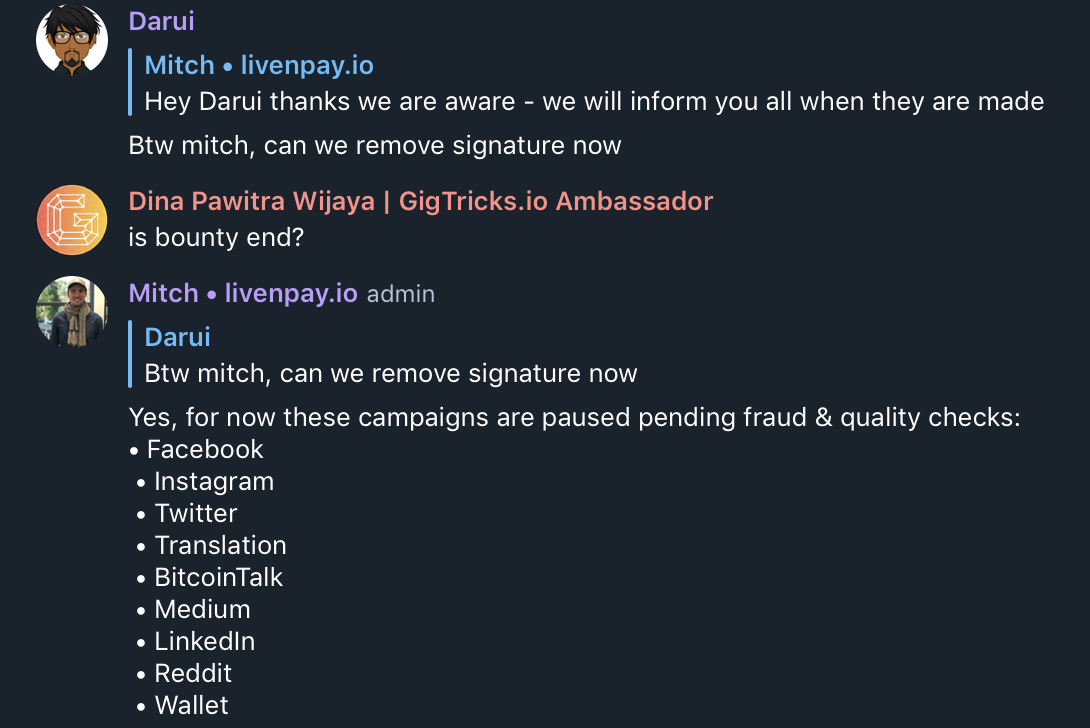Click Mitch • livenpay.io purple sender name

click(243, 293)
